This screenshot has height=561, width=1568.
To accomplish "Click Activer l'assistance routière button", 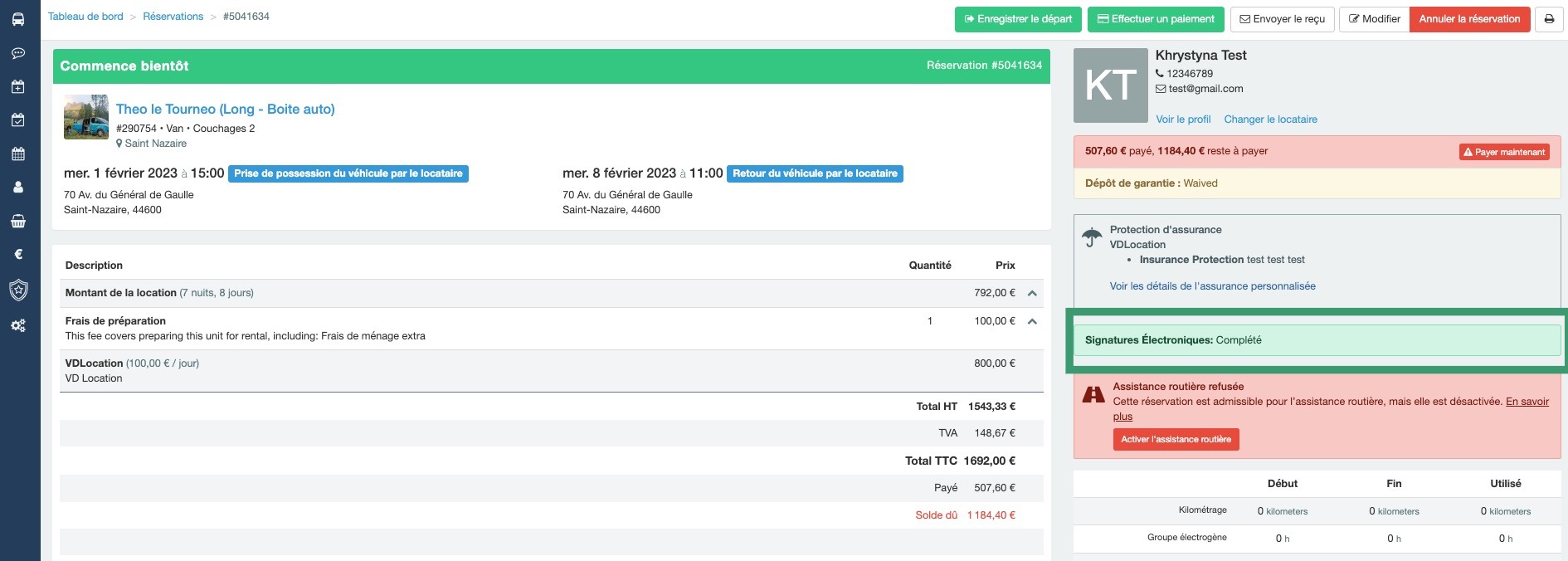I will point(1176,439).
